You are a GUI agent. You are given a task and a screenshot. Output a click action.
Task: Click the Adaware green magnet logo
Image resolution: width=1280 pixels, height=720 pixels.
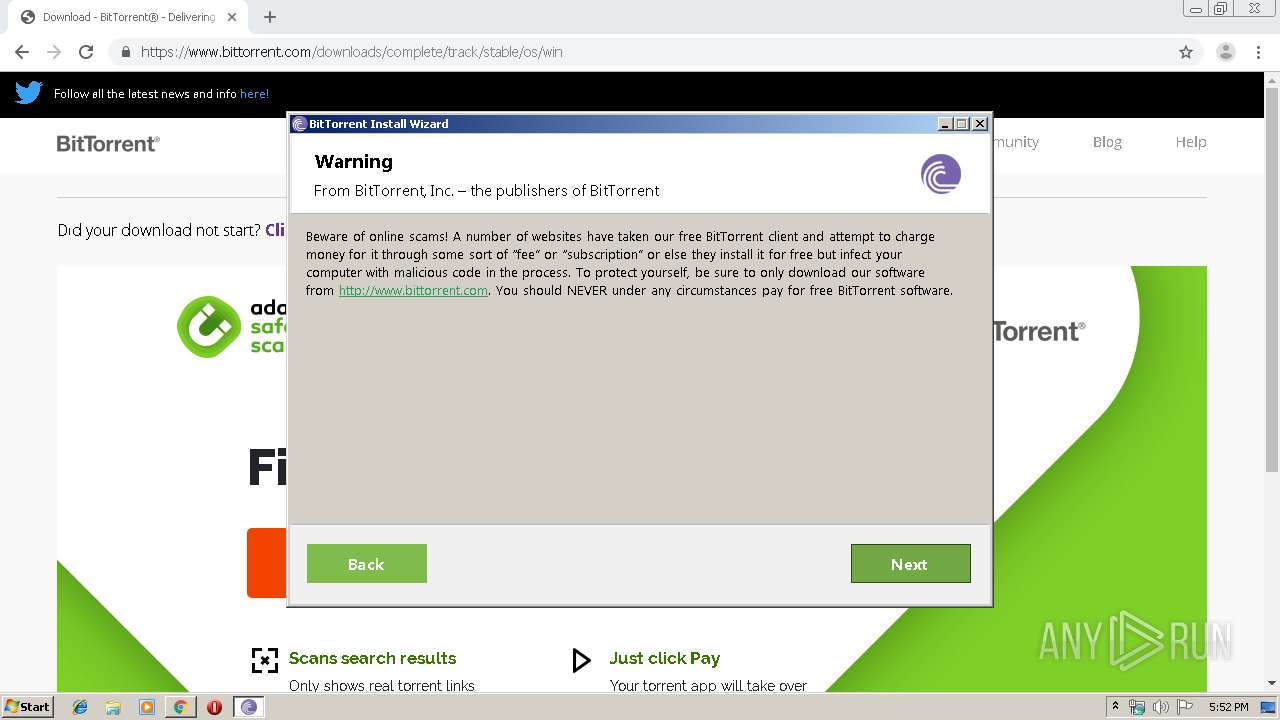pos(209,326)
